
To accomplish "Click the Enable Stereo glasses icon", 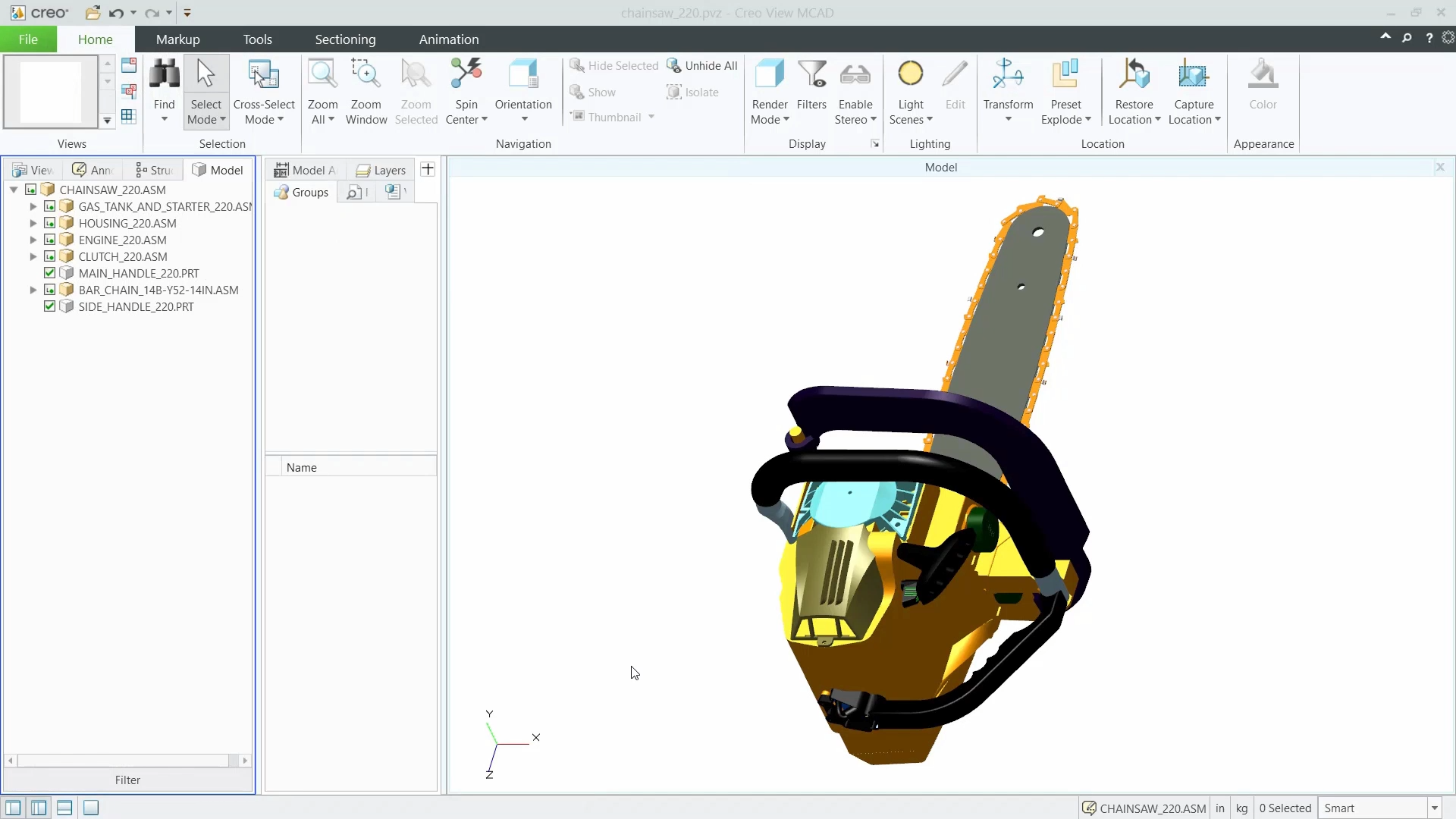I will pyautogui.click(x=855, y=74).
